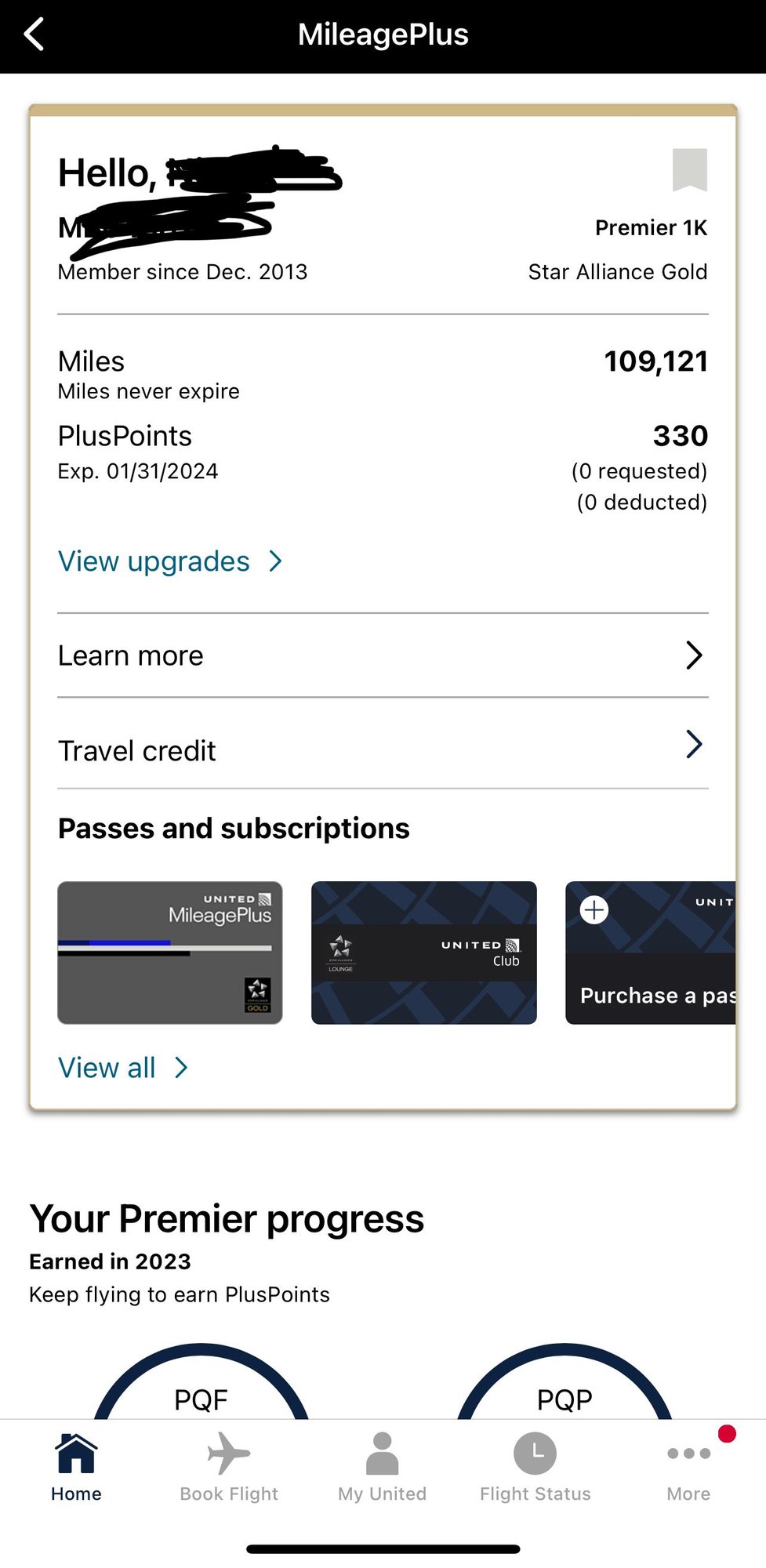Tap the Book Flight airplane icon
Screen dimensions: 766x1568
(x=229, y=1454)
